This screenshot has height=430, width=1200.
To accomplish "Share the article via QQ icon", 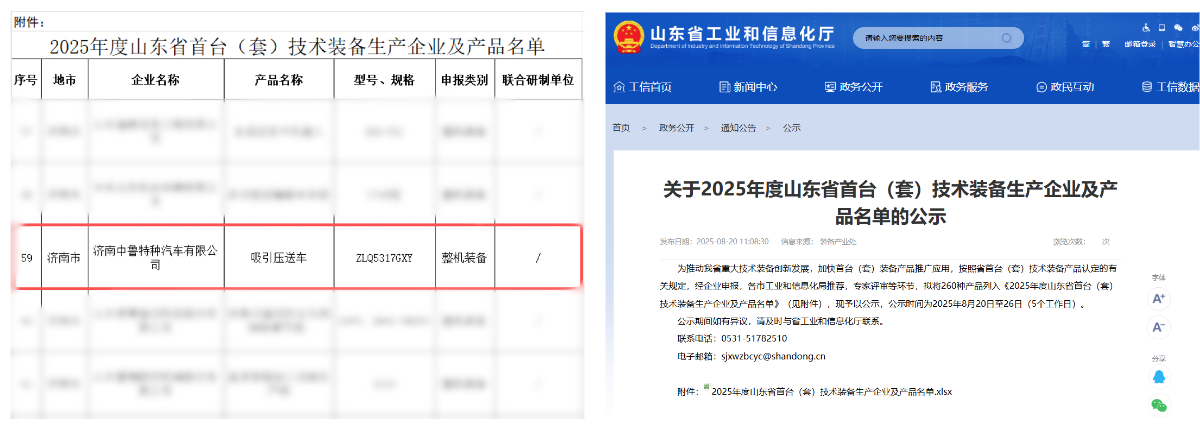I will 1159,377.
